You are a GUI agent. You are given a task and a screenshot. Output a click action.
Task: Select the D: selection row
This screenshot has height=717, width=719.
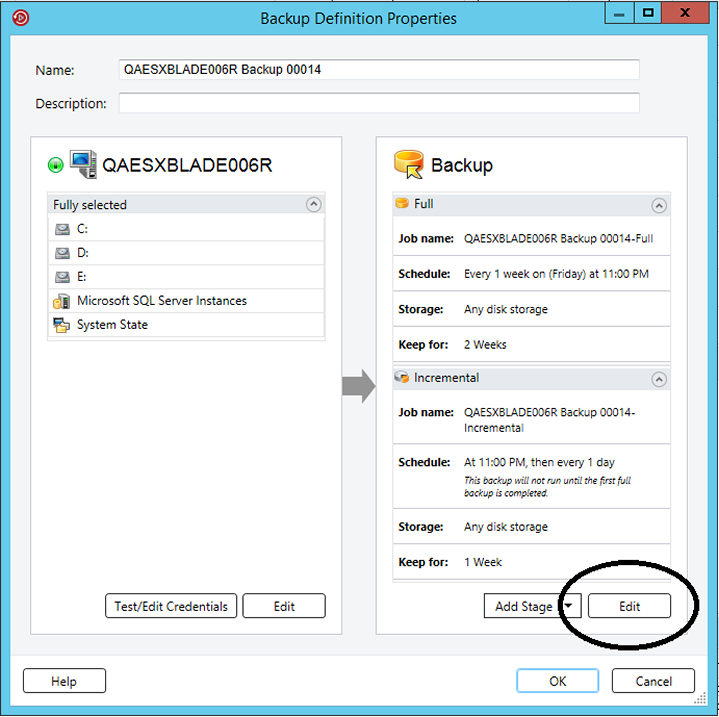(186, 253)
